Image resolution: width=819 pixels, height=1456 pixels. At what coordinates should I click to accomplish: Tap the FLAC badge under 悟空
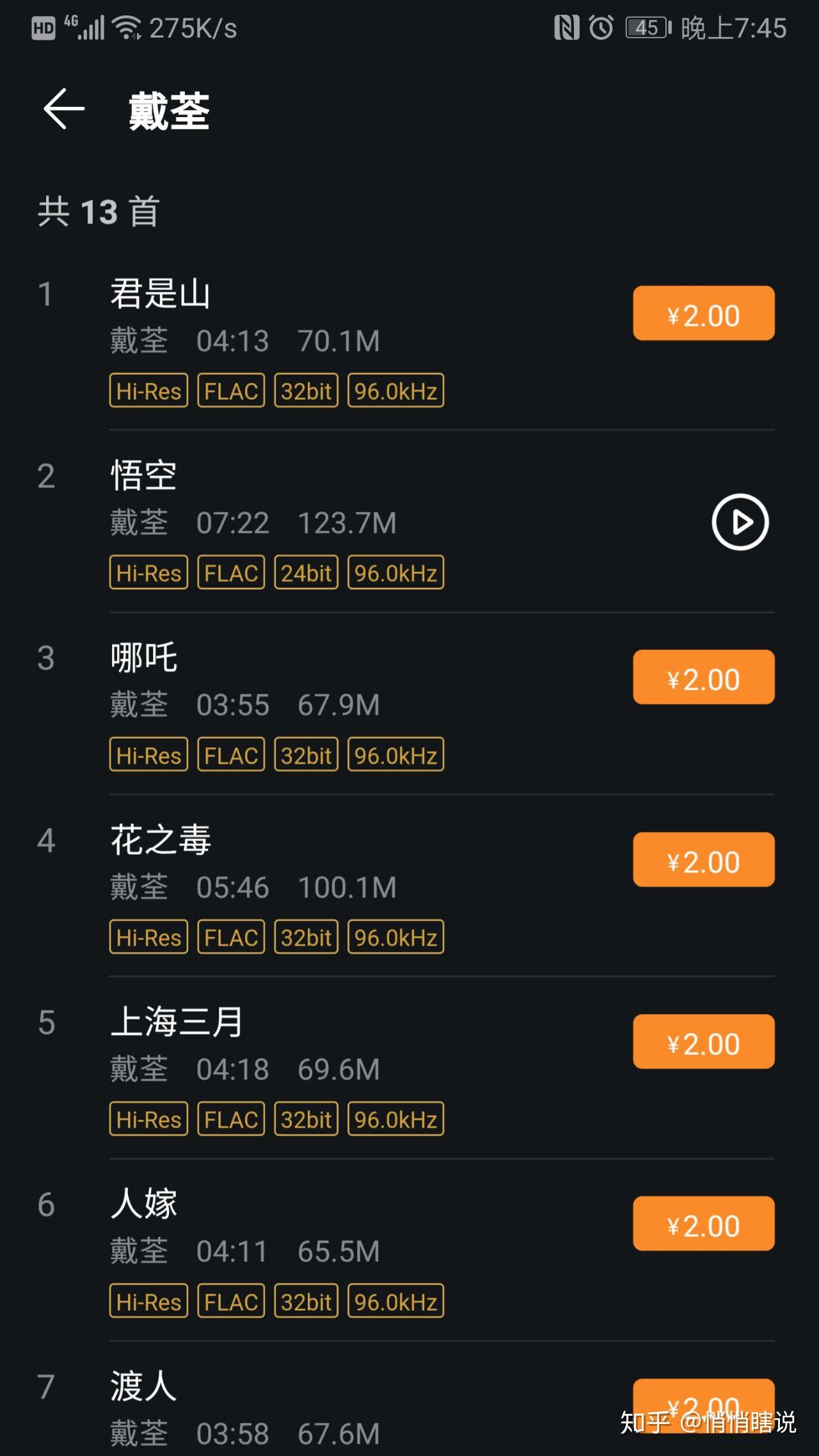tap(231, 573)
